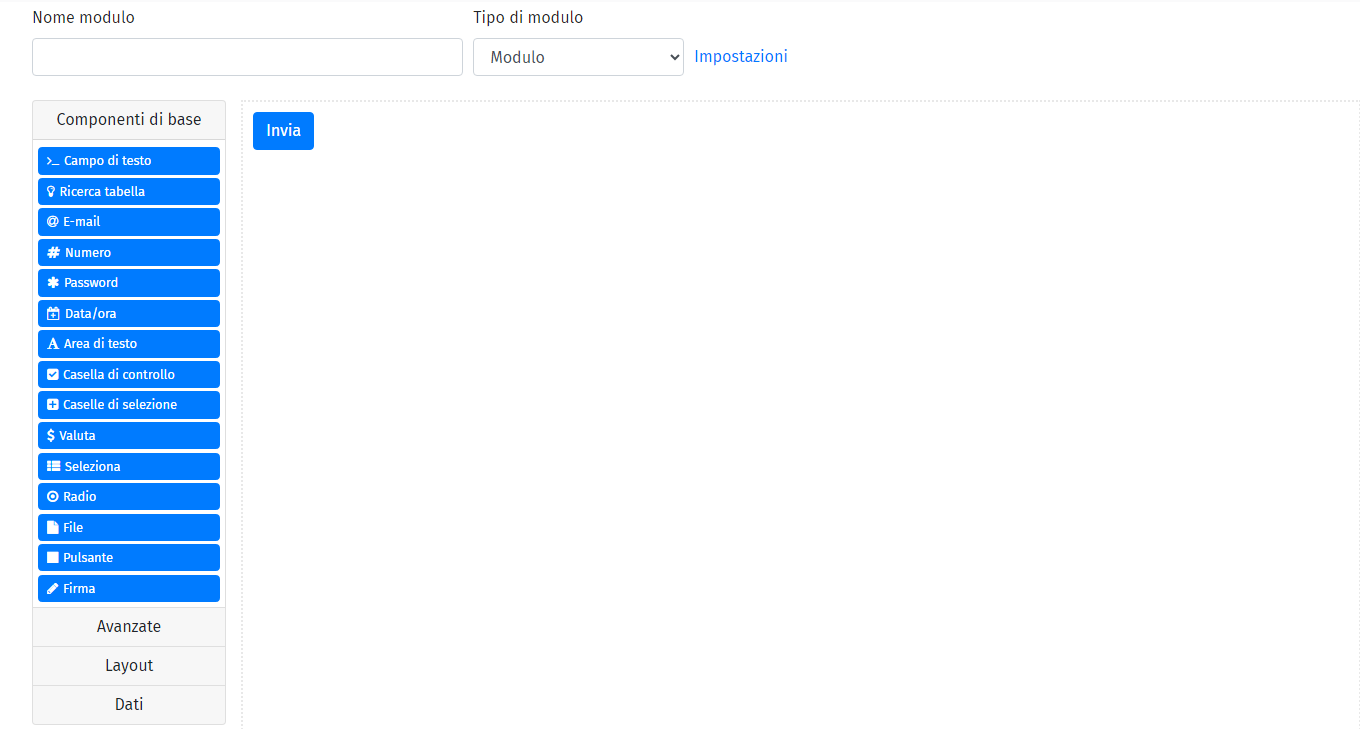Pick the Password component with asterisk icon
The height and width of the screenshot is (729, 1360).
[128, 282]
